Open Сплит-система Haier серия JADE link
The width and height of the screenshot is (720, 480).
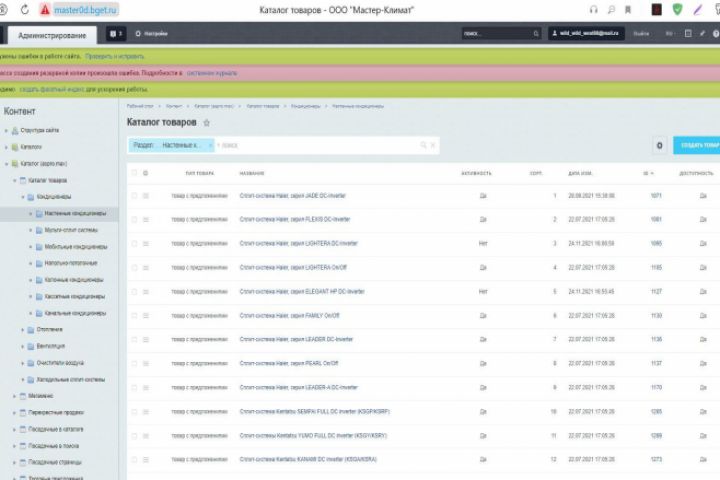coord(292,196)
